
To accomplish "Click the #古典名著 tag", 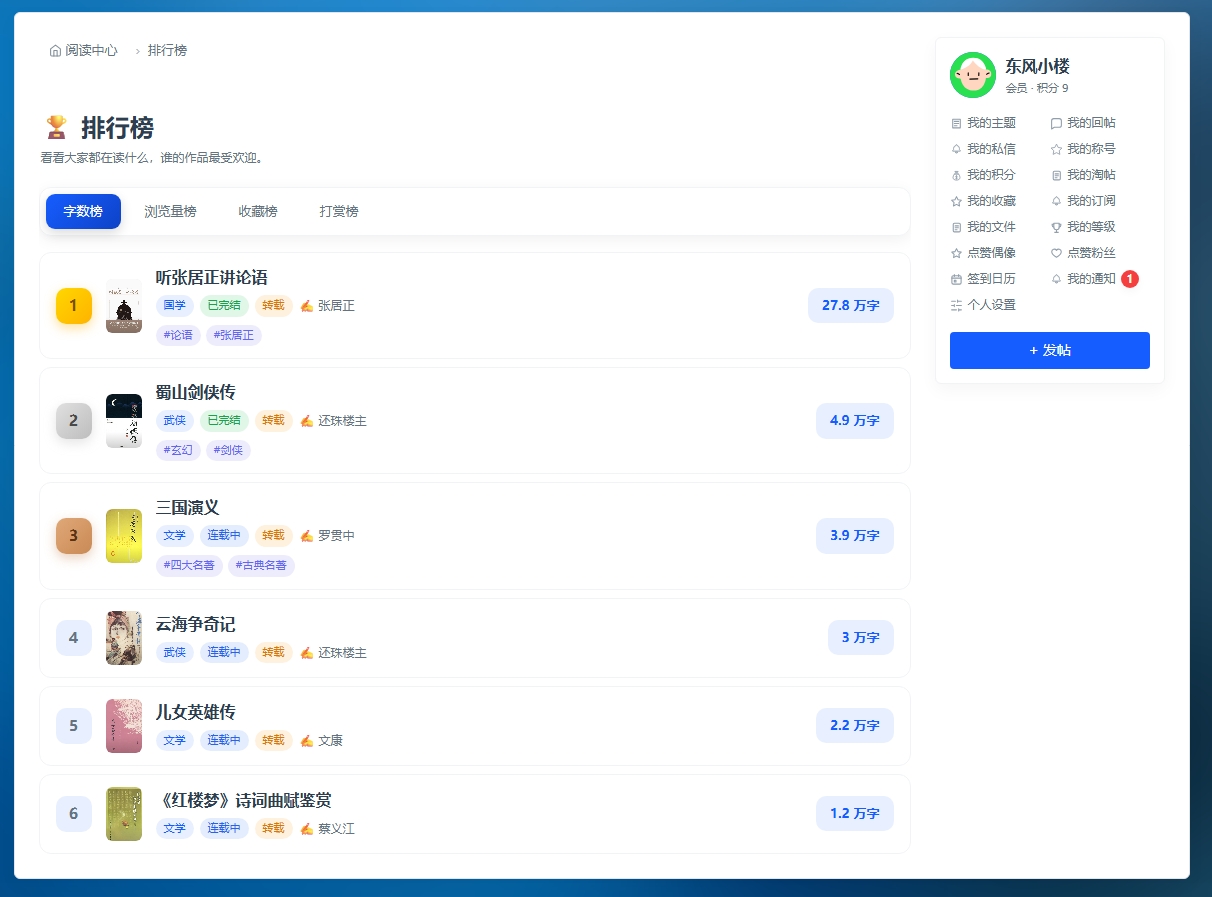I will pyautogui.click(x=261, y=565).
